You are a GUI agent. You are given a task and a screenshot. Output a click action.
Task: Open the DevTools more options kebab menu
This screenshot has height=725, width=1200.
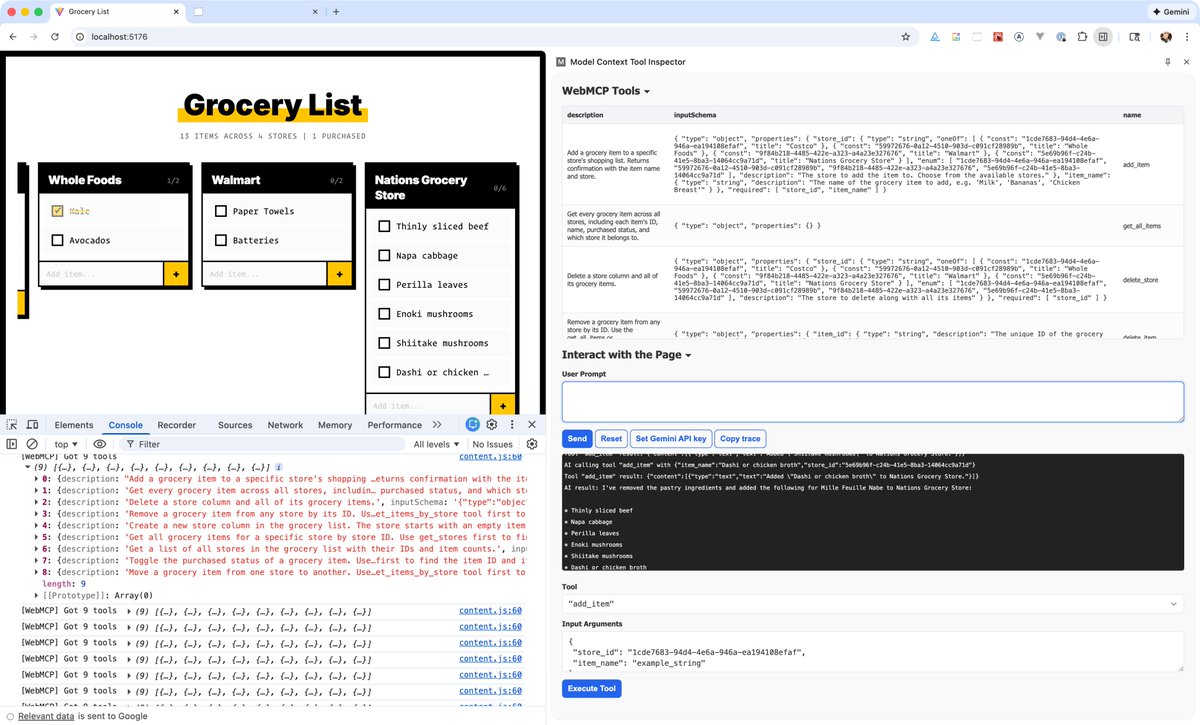tap(511, 425)
